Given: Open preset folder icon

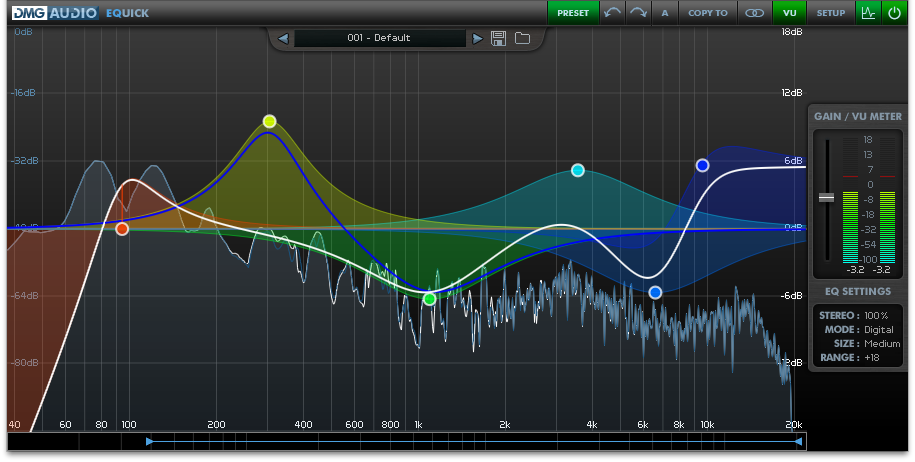Looking at the screenshot, I should point(522,38).
